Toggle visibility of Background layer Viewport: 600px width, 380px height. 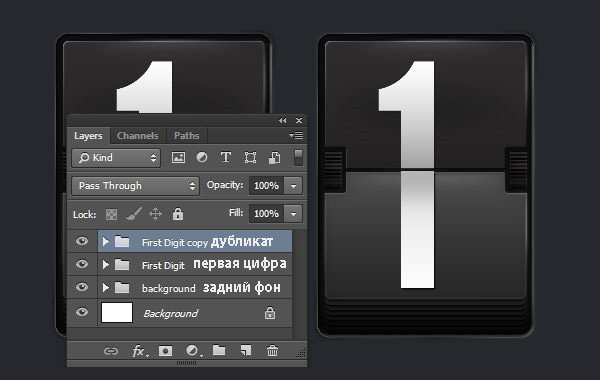pos(82,312)
